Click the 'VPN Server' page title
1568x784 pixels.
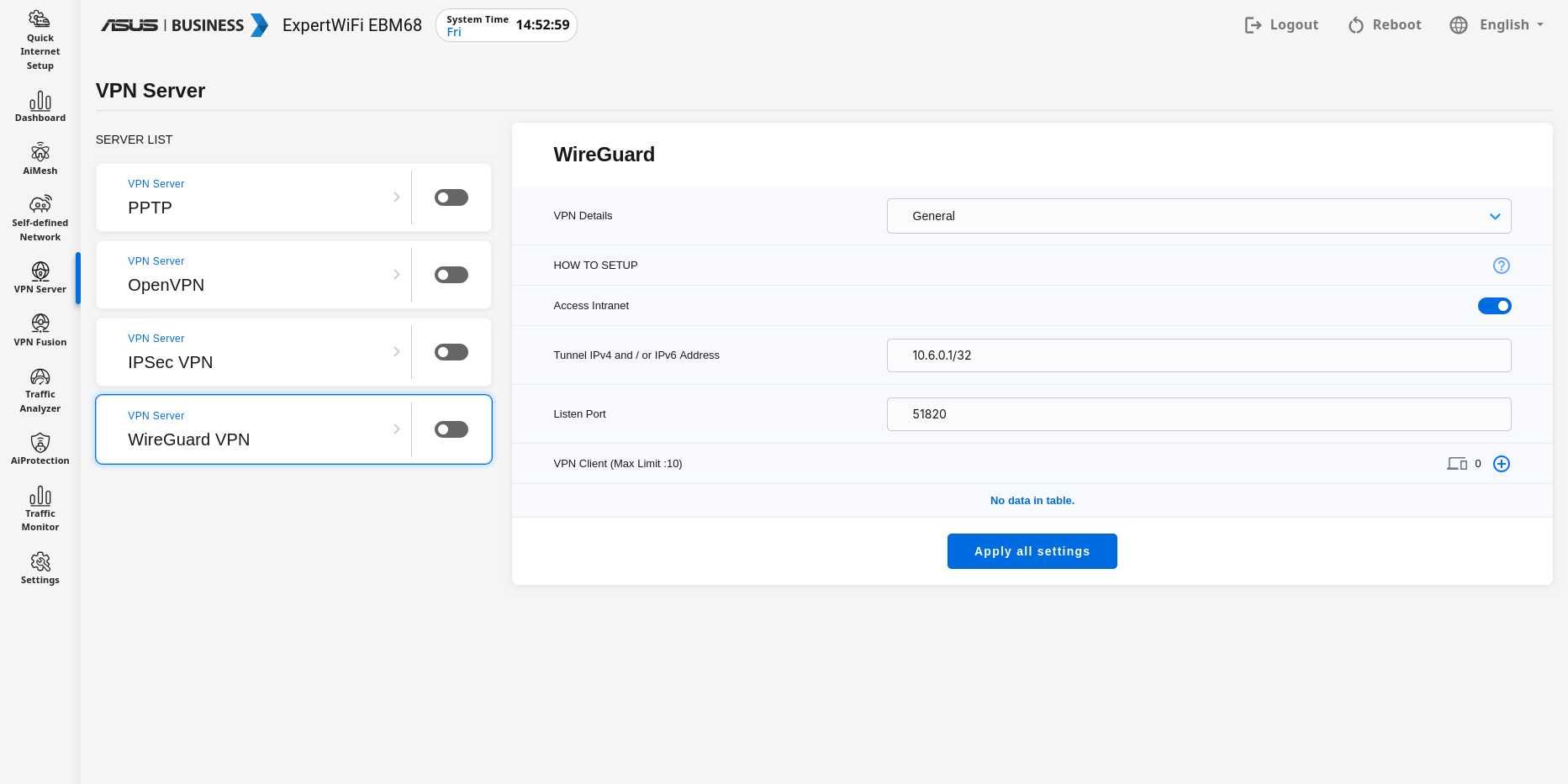tap(150, 91)
